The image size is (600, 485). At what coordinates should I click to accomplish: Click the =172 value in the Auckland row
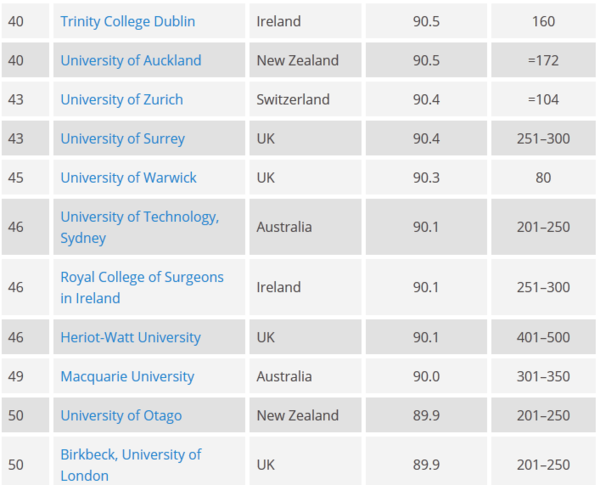543,60
